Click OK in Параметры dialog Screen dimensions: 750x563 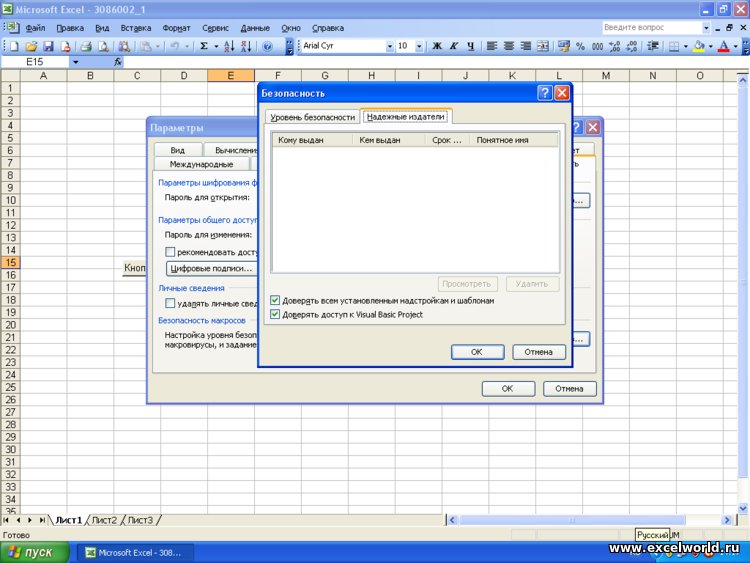coord(507,388)
